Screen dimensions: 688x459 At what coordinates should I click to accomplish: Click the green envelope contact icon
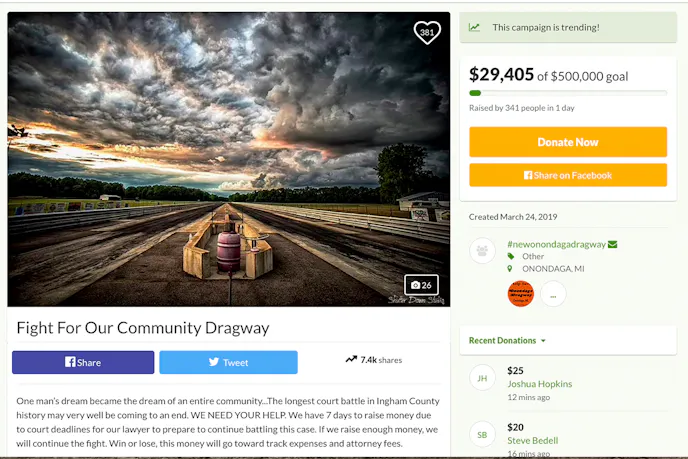tap(612, 244)
